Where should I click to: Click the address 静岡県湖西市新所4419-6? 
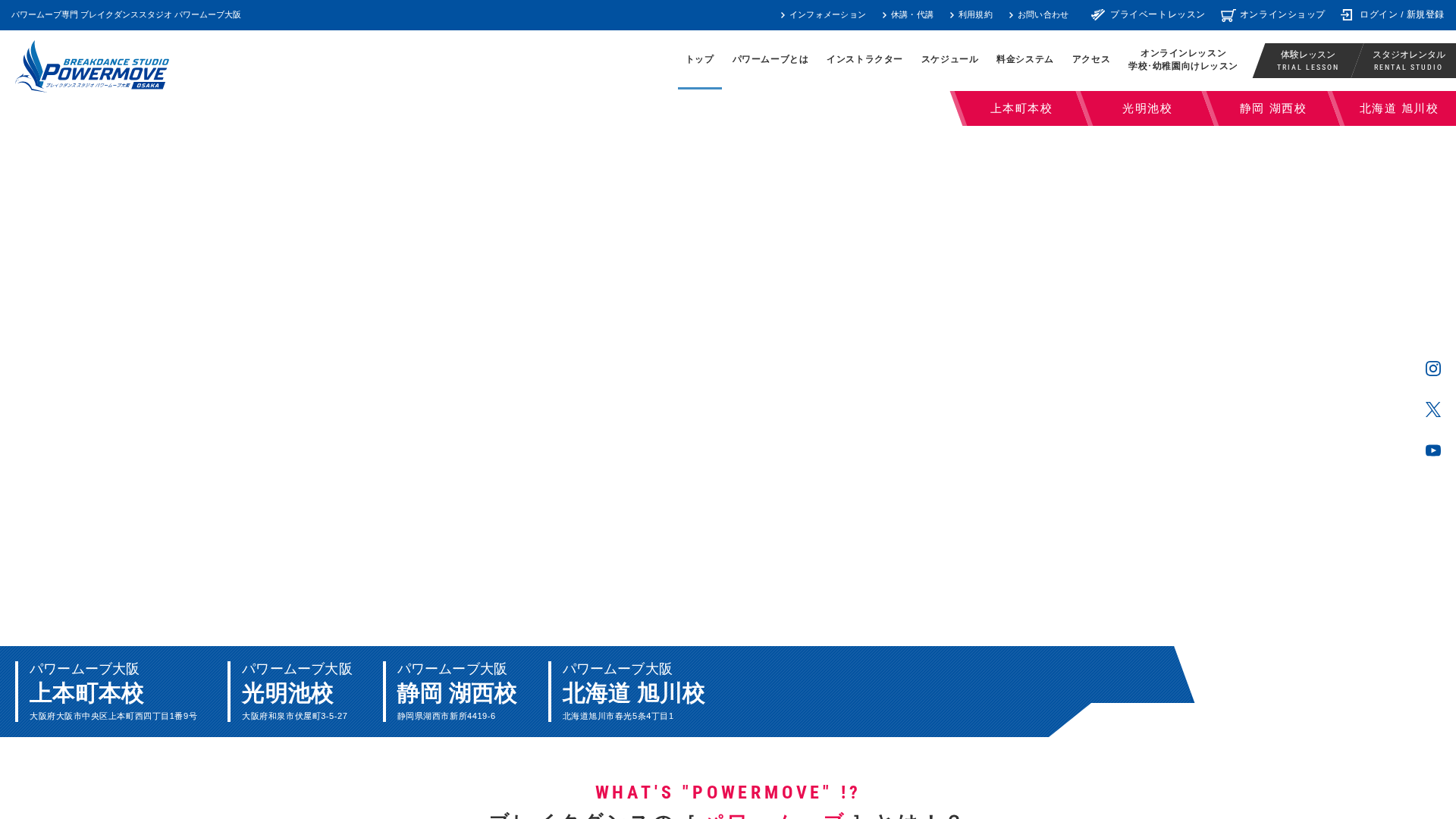point(447,716)
